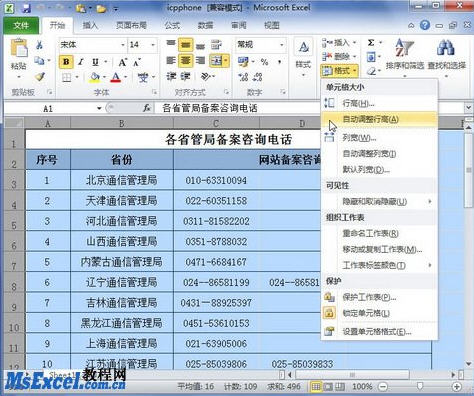Screen dimensions: 474x396
Task: Click the Find and Select binoculars icon
Action: click(446, 47)
